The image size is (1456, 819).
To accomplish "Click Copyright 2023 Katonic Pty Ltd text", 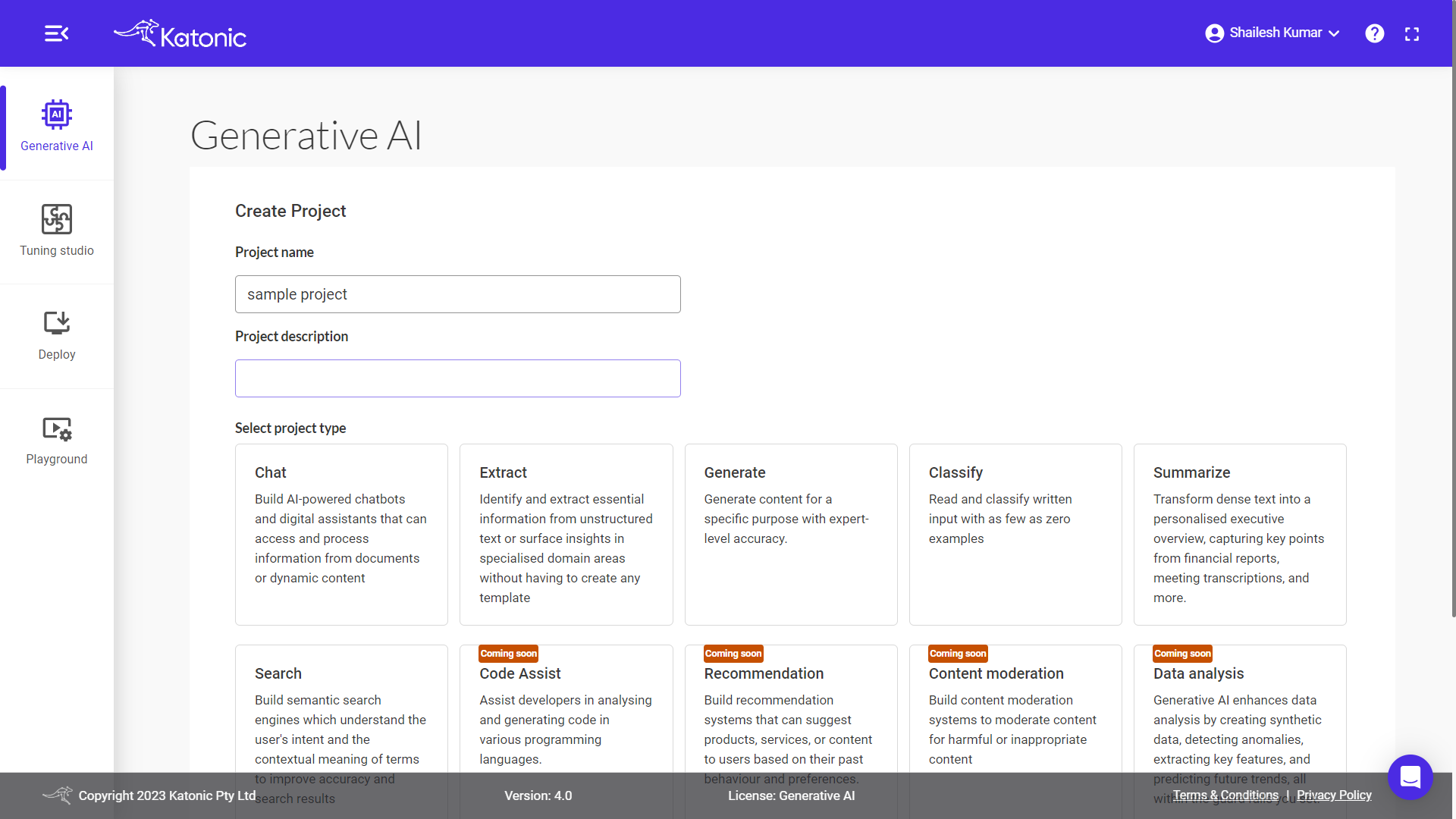I will click(167, 795).
